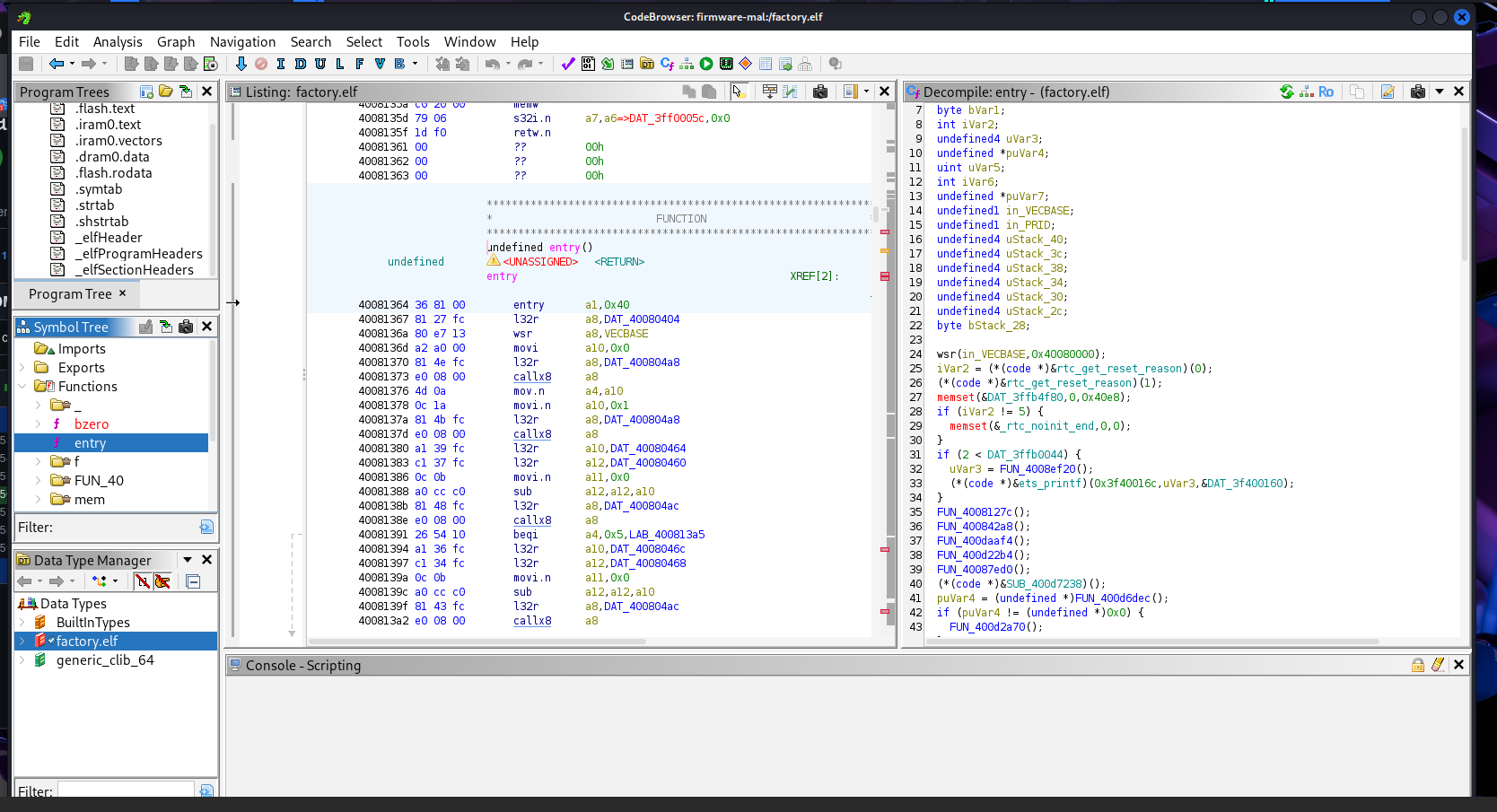The width and height of the screenshot is (1497, 812).
Task: Open the File menu
Action: click(x=30, y=42)
